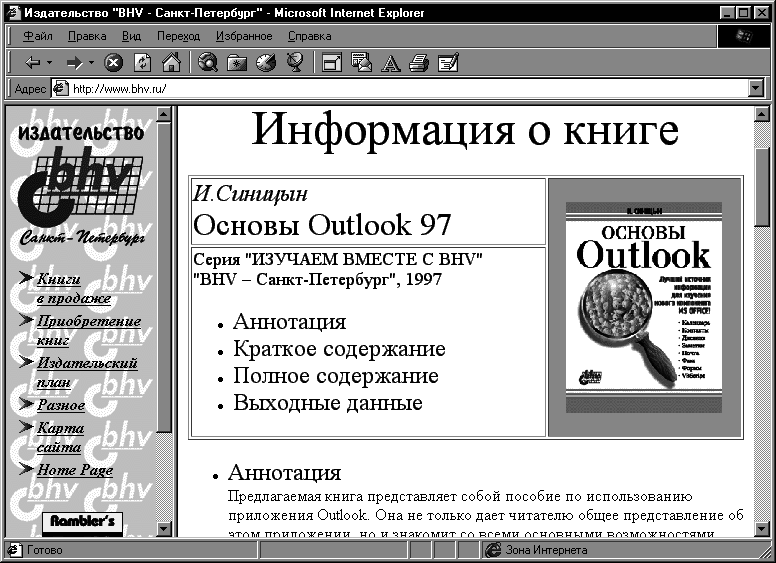This screenshot has width=776, height=563.
Task: Open the Избранное menu
Action: 244,36
